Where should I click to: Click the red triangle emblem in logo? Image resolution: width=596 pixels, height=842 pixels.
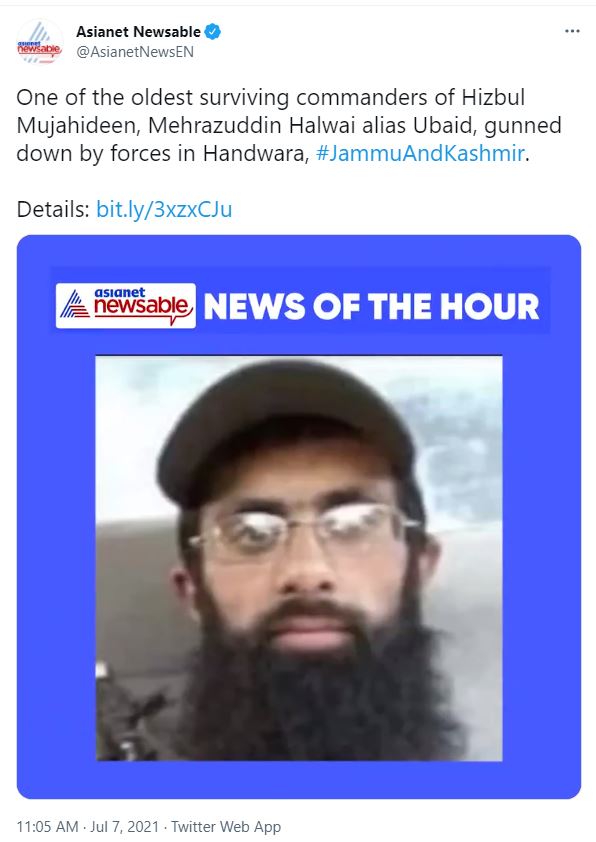click(75, 305)
